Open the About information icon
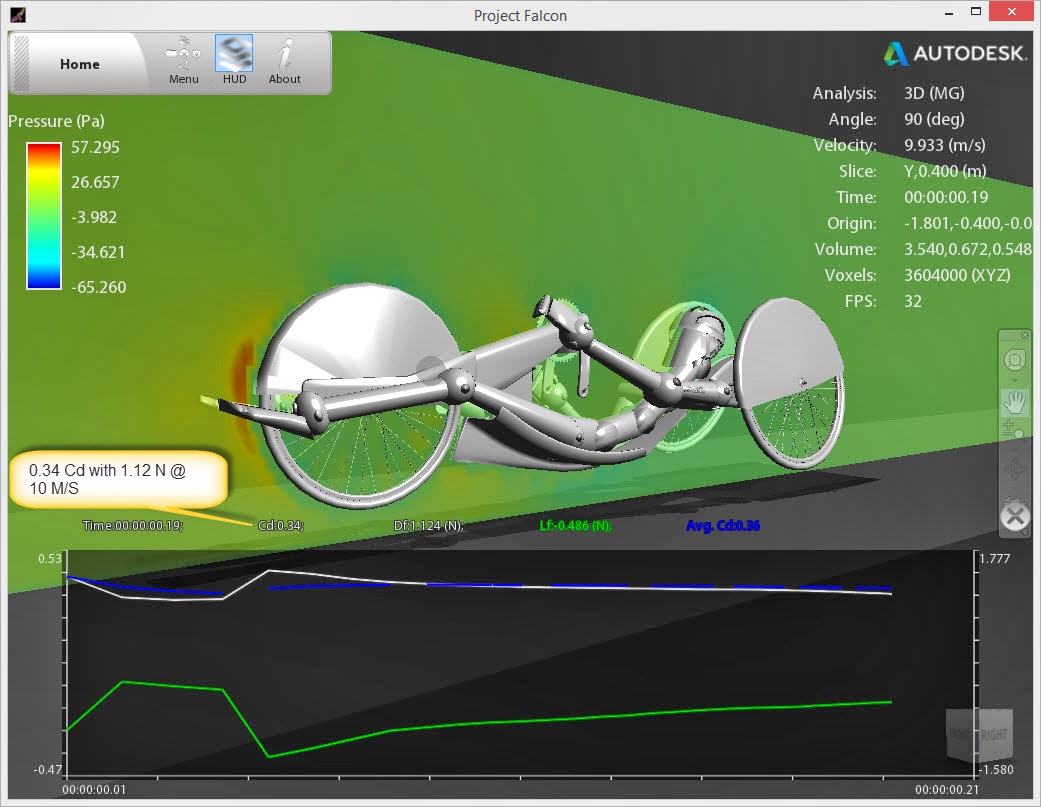 click(284, 61)
